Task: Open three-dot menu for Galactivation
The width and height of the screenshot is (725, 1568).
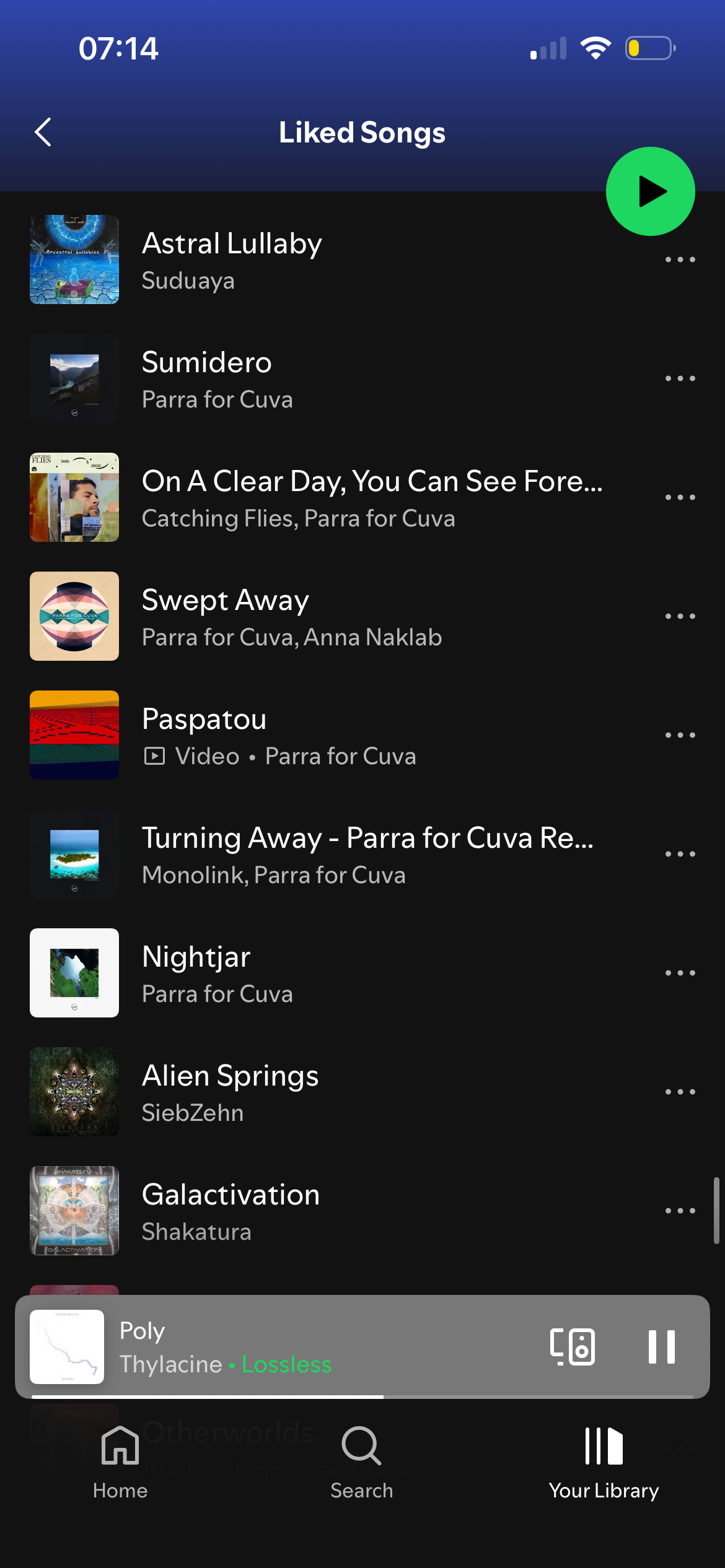Action: point(680,1211)
